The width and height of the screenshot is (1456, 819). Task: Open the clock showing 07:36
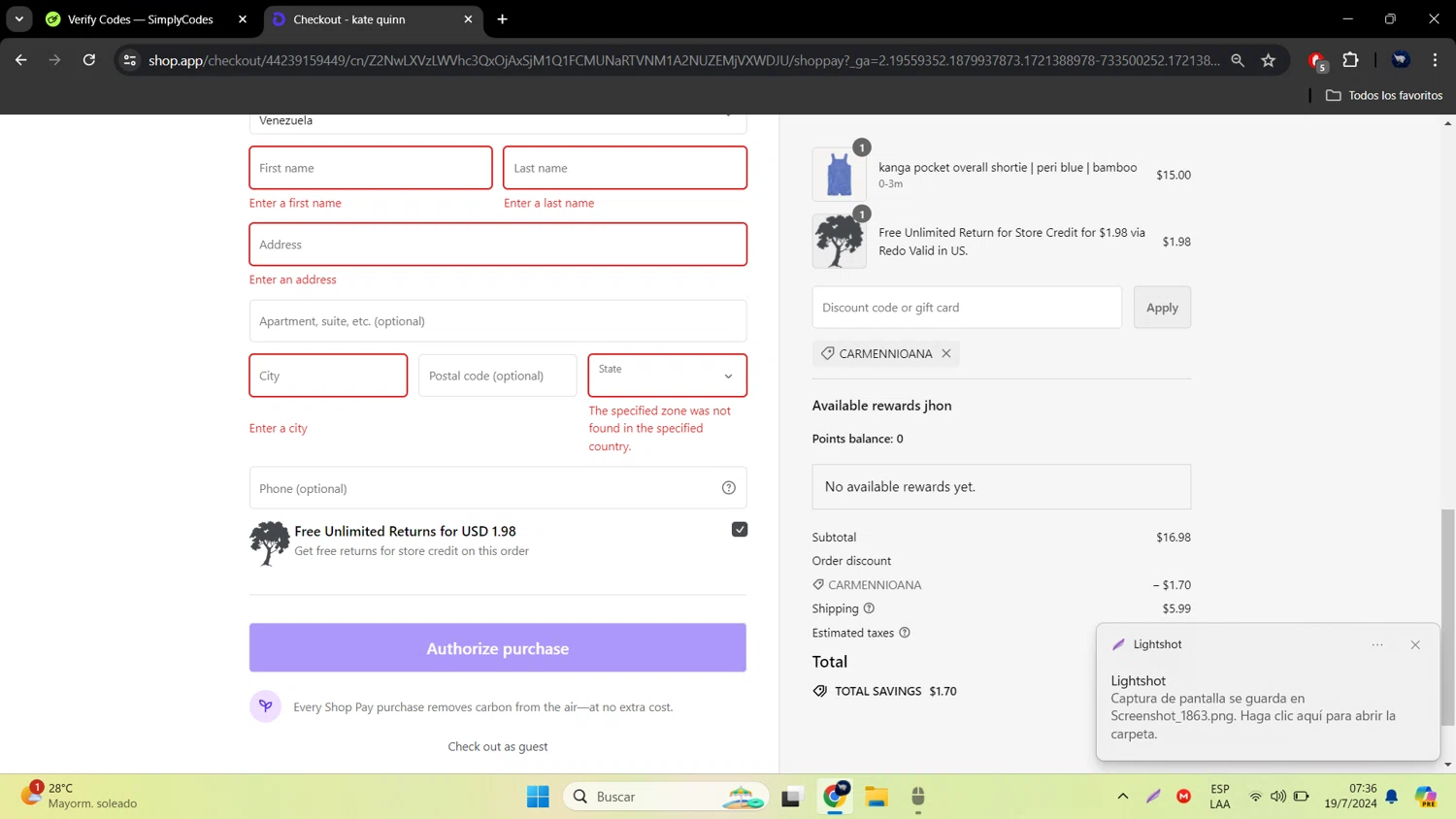pos(1350,796)
